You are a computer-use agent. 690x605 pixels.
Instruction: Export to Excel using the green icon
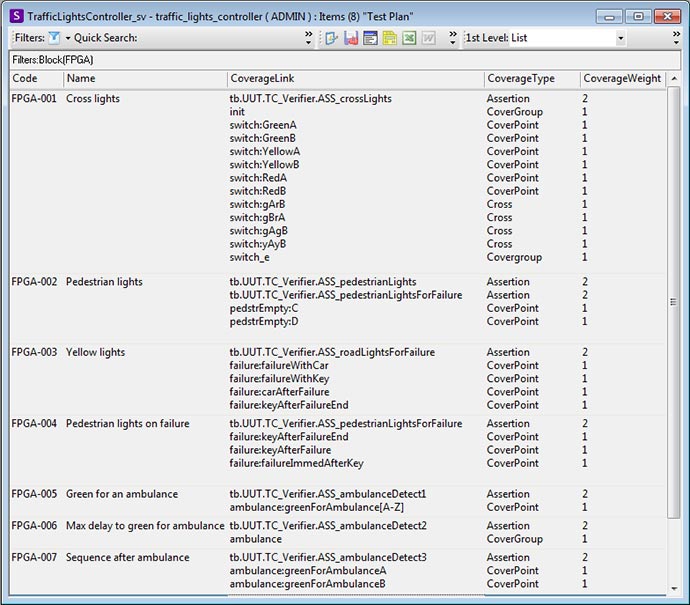[x=409, y=38]
